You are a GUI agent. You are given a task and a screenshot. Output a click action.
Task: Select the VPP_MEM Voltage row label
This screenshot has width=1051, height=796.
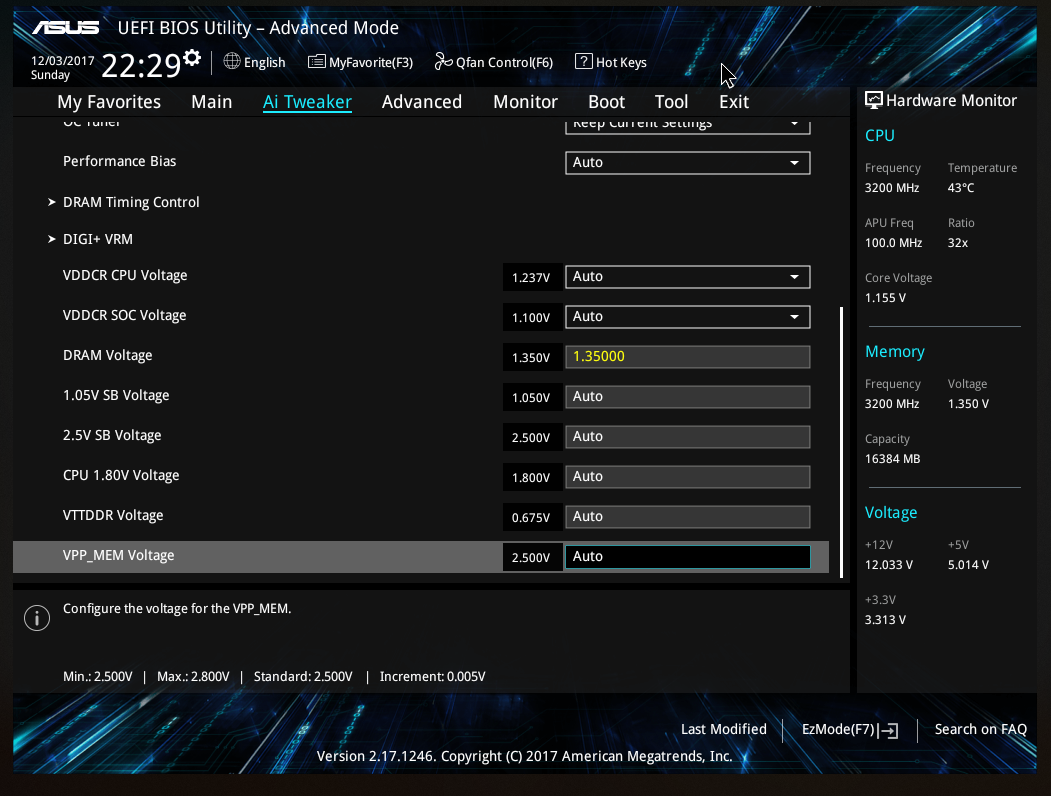point(119,555)
